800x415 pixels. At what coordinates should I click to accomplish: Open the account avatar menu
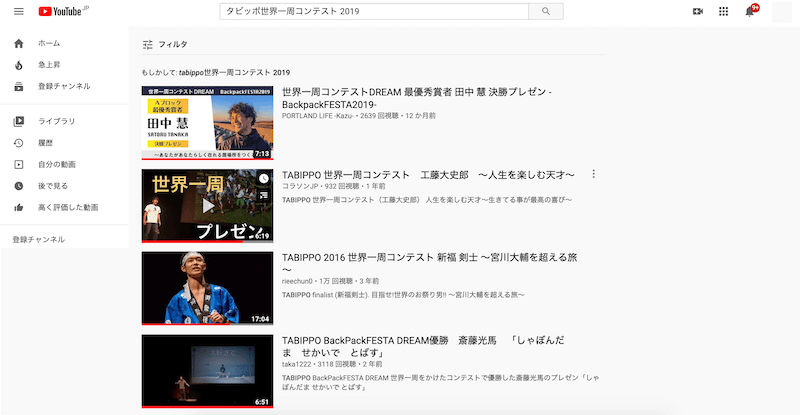coord(781,11)
